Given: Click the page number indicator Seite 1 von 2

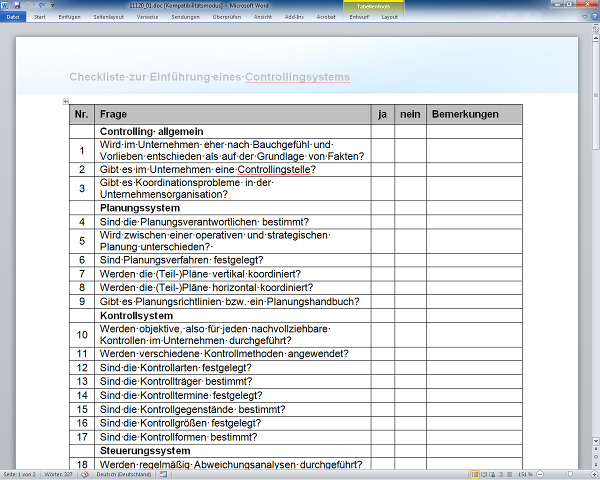Looking at the screenshot, I should 22,473.
